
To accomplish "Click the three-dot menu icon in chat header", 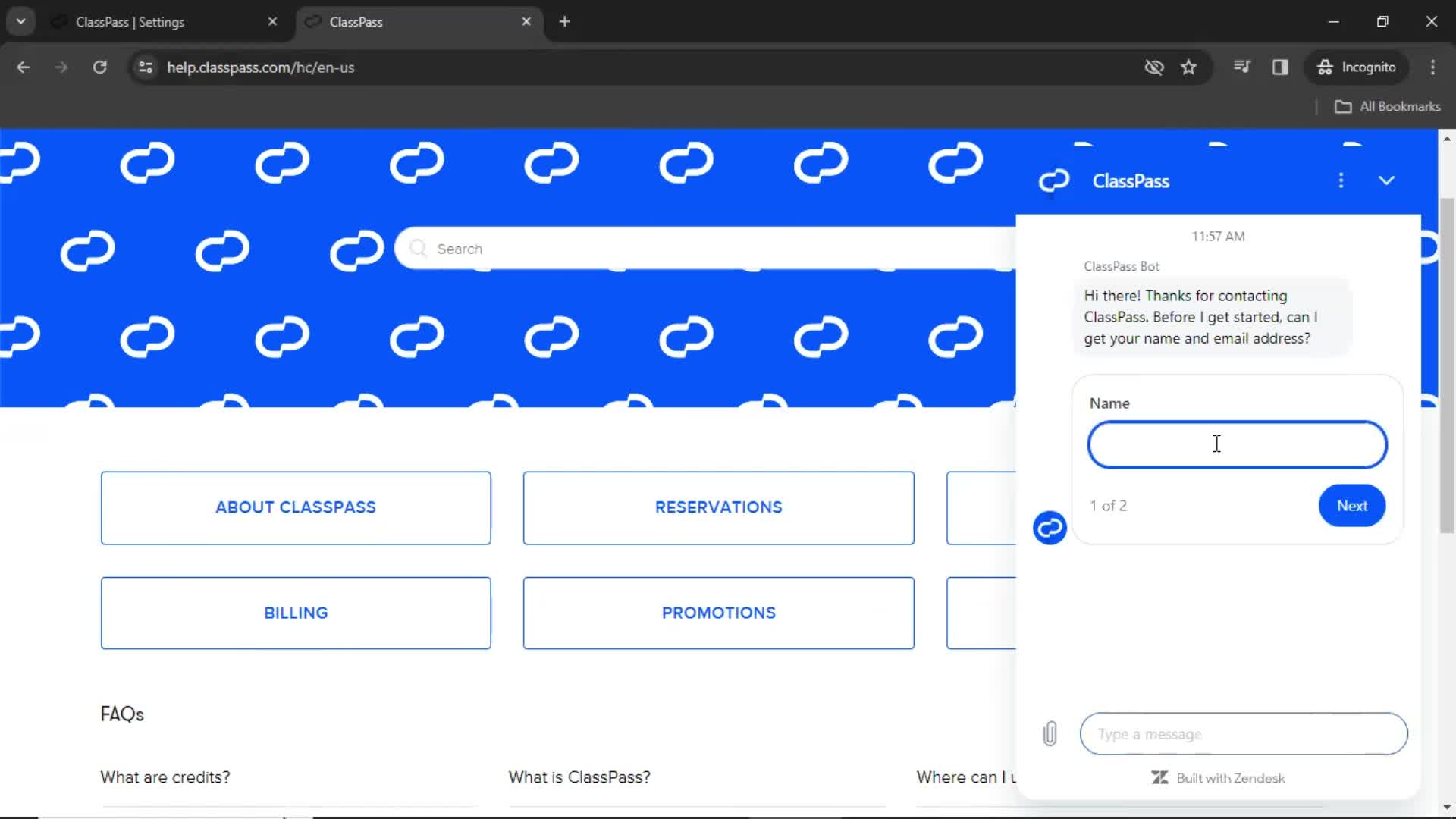I will [x=1341, y=181].
